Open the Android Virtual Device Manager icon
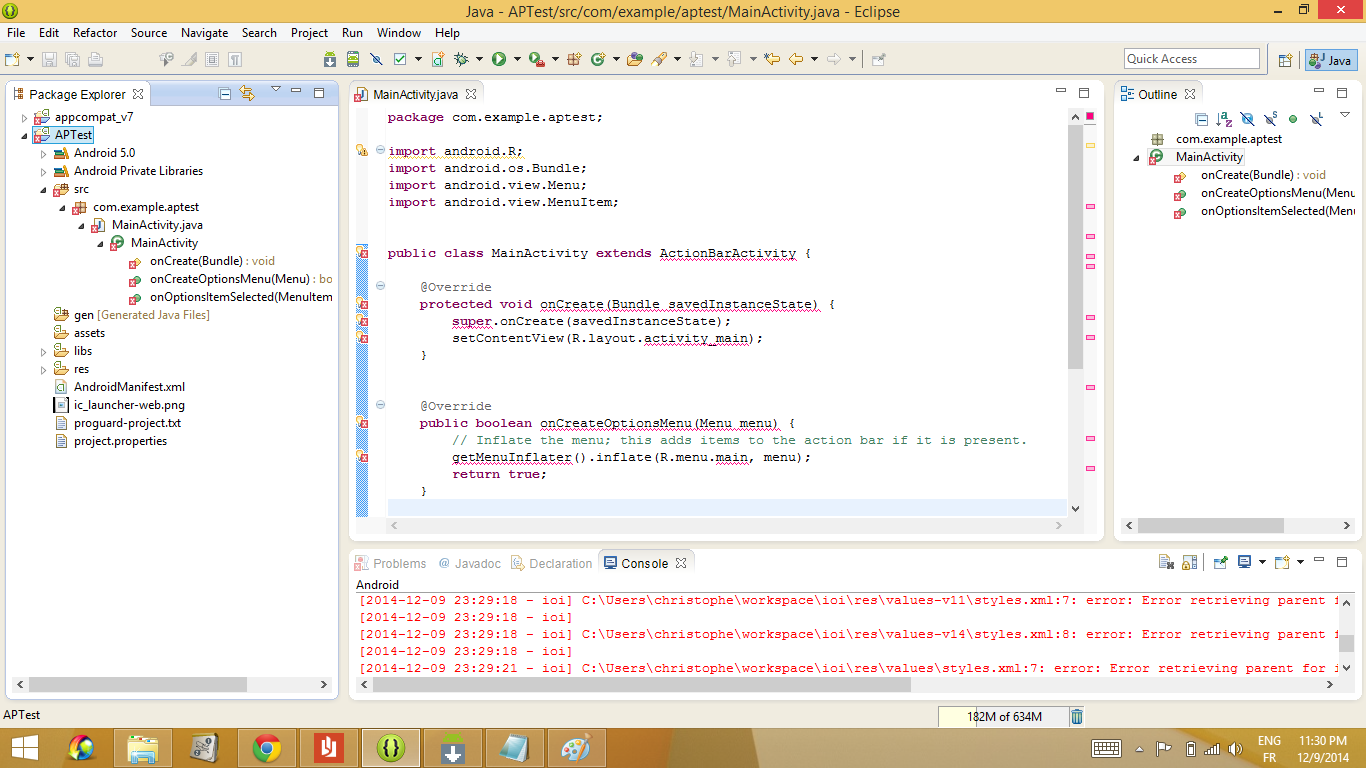This screenshot has width=1366, height=768. click(x=353, y=59)
